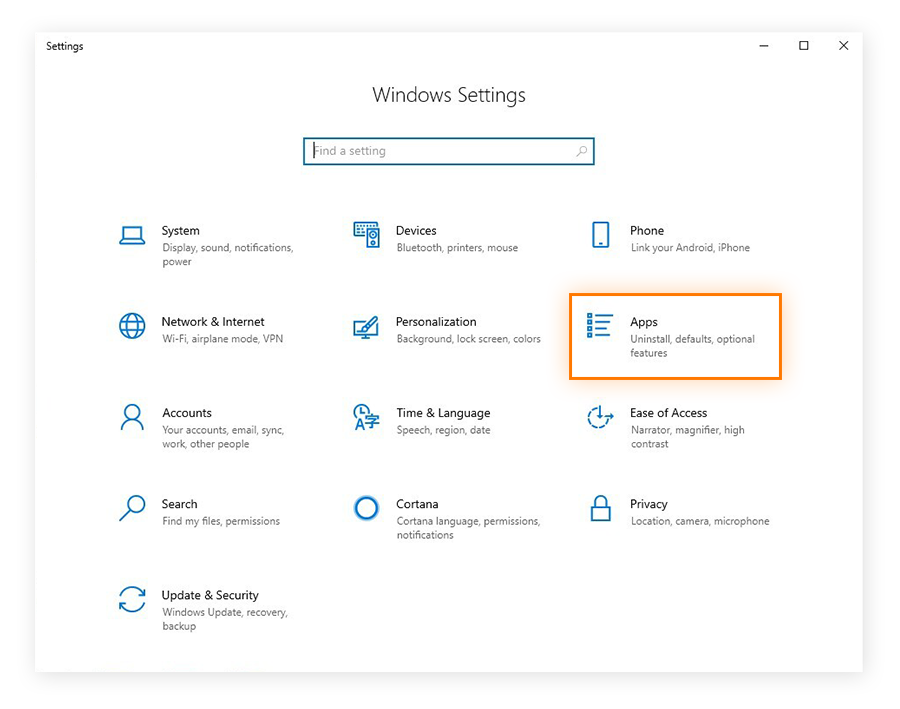Select Time & Language title

click(443, 413)
